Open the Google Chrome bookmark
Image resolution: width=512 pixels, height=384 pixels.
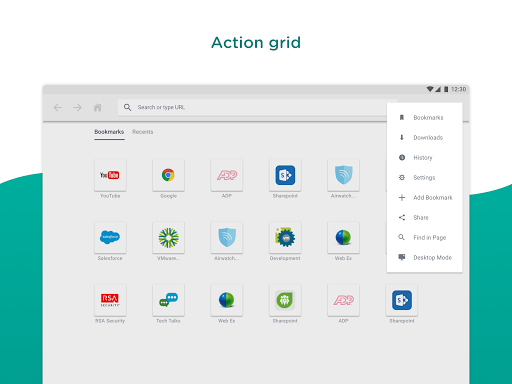coord(168,175)
